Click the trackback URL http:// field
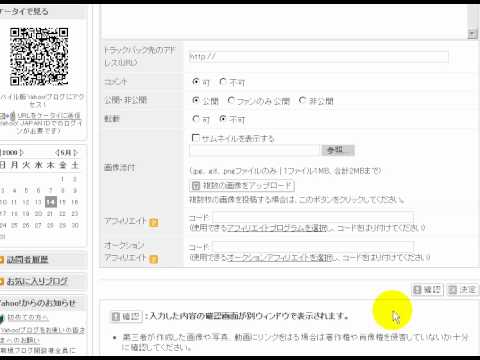Screen dimensions: 480x360 319,57
